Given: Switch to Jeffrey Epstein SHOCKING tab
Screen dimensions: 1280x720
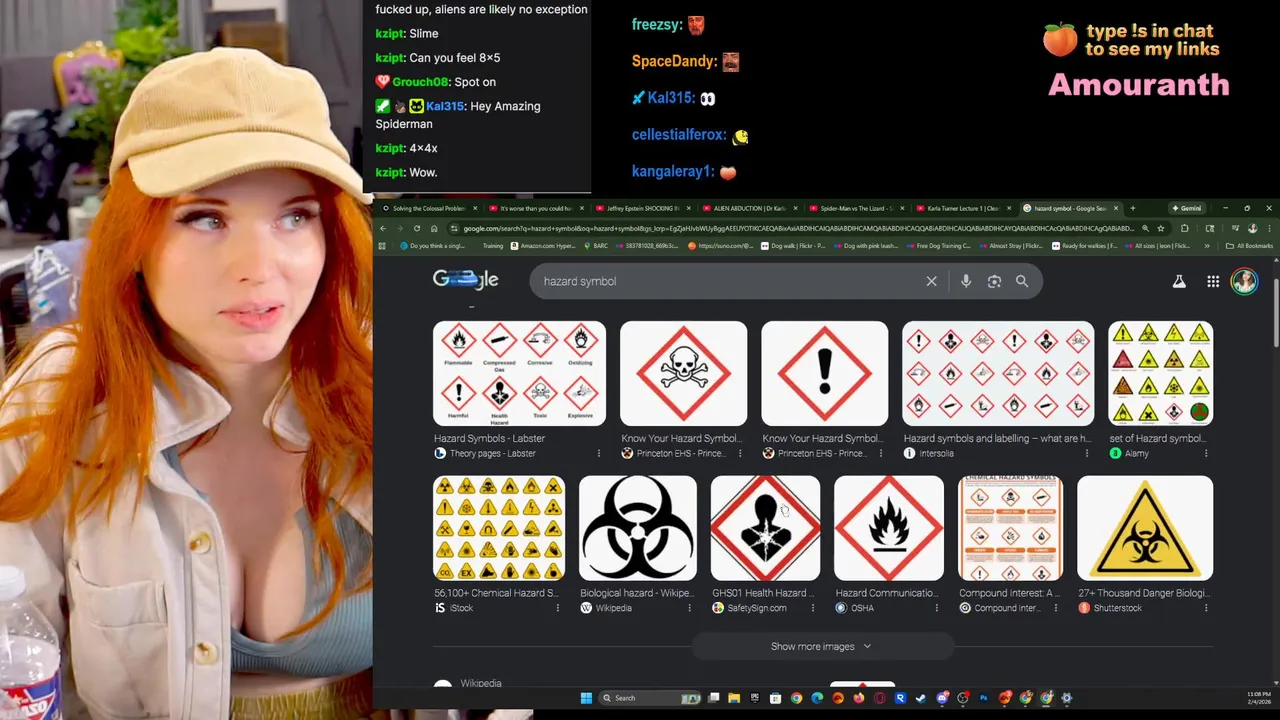Looking at the screenshot, I should (642, 208).
